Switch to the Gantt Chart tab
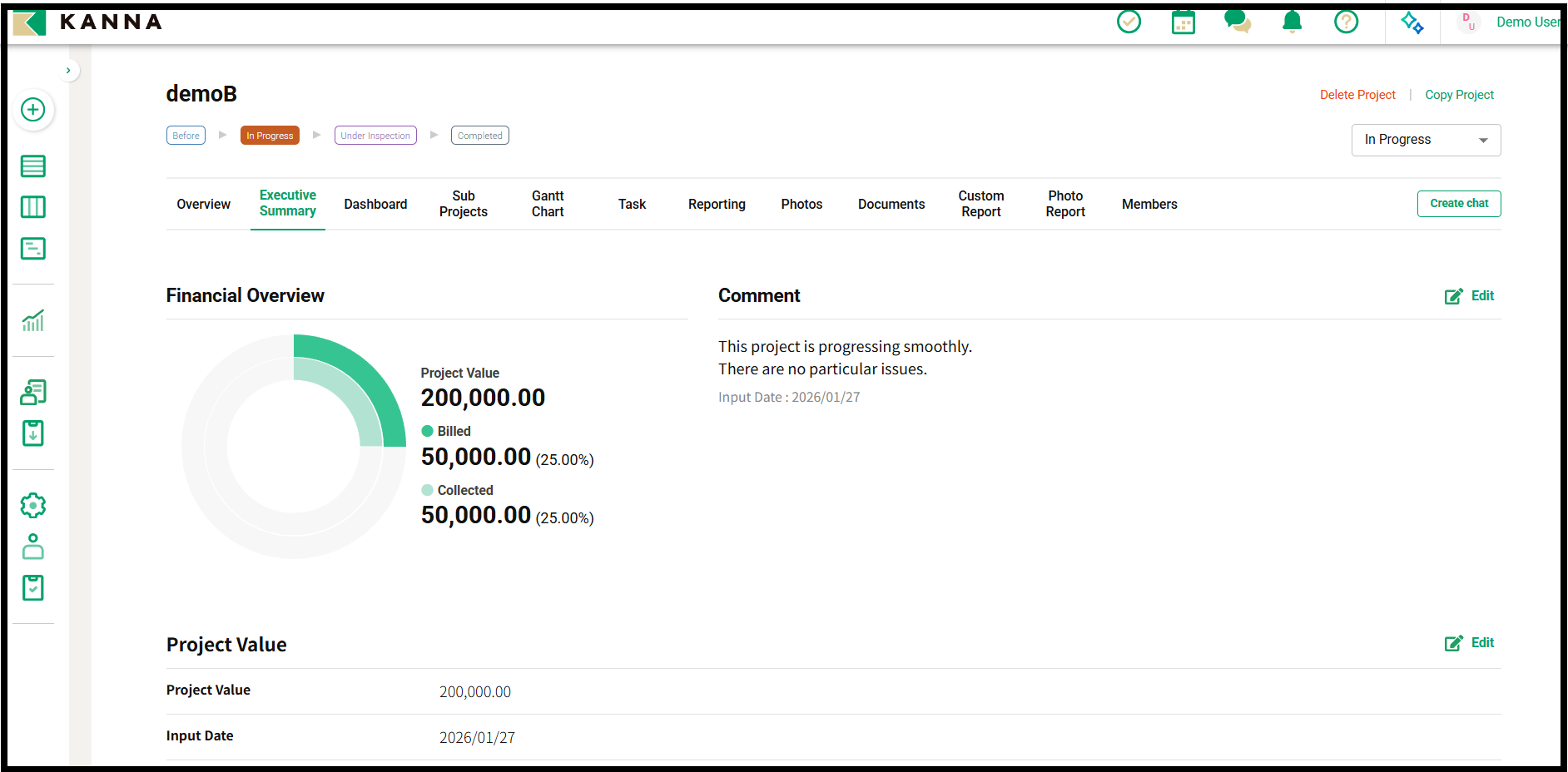 (548, 204)
